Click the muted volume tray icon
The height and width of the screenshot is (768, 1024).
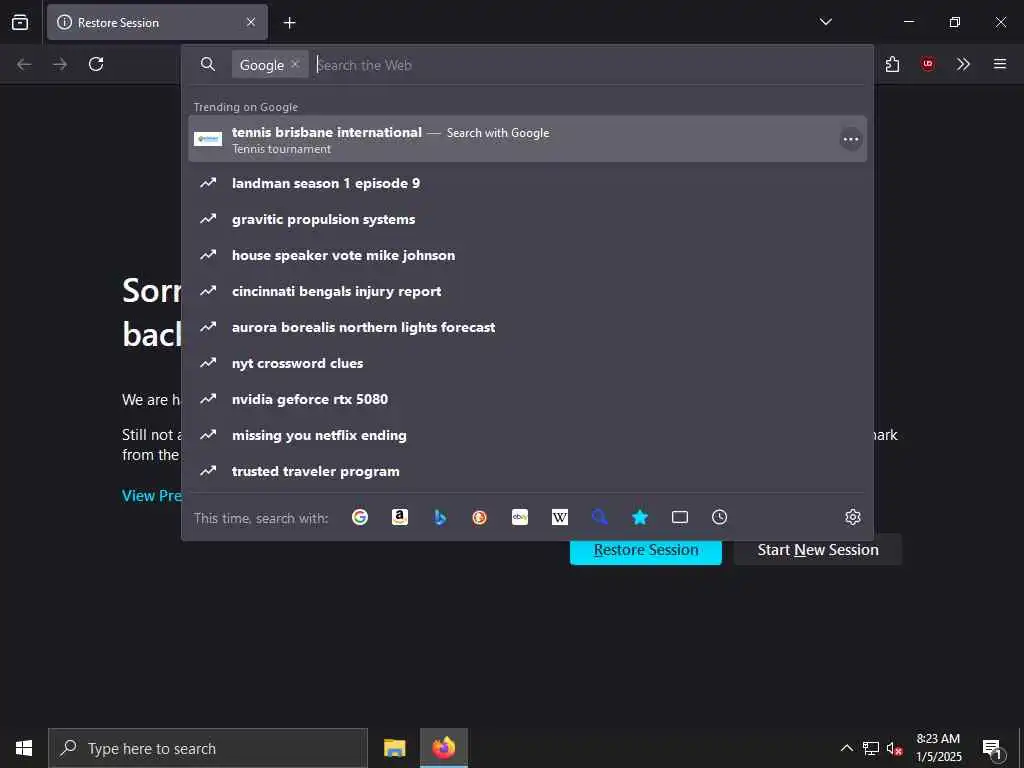tap(895, 748)
